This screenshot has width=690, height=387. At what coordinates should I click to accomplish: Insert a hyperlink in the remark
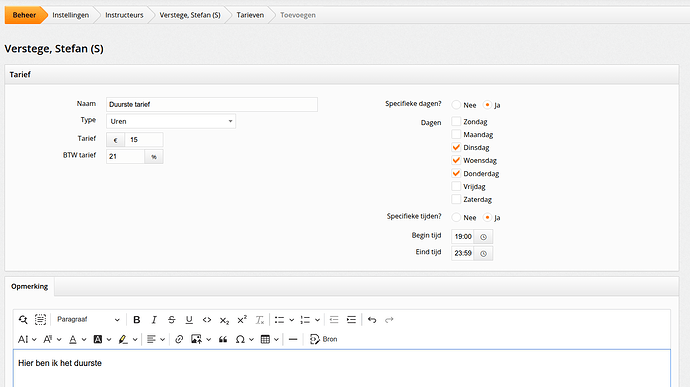[179, 339]
